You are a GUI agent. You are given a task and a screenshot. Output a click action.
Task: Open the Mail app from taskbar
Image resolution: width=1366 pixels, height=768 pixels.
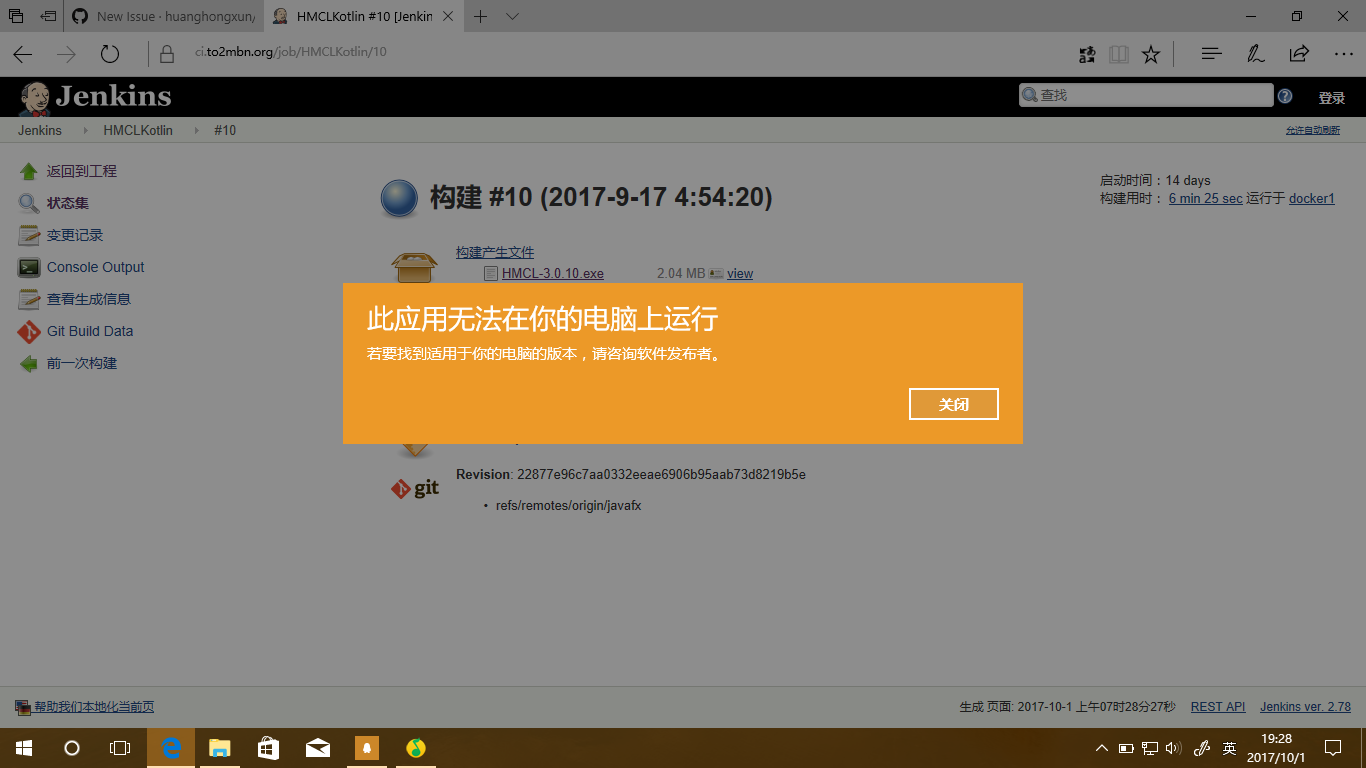coord(318,748)
